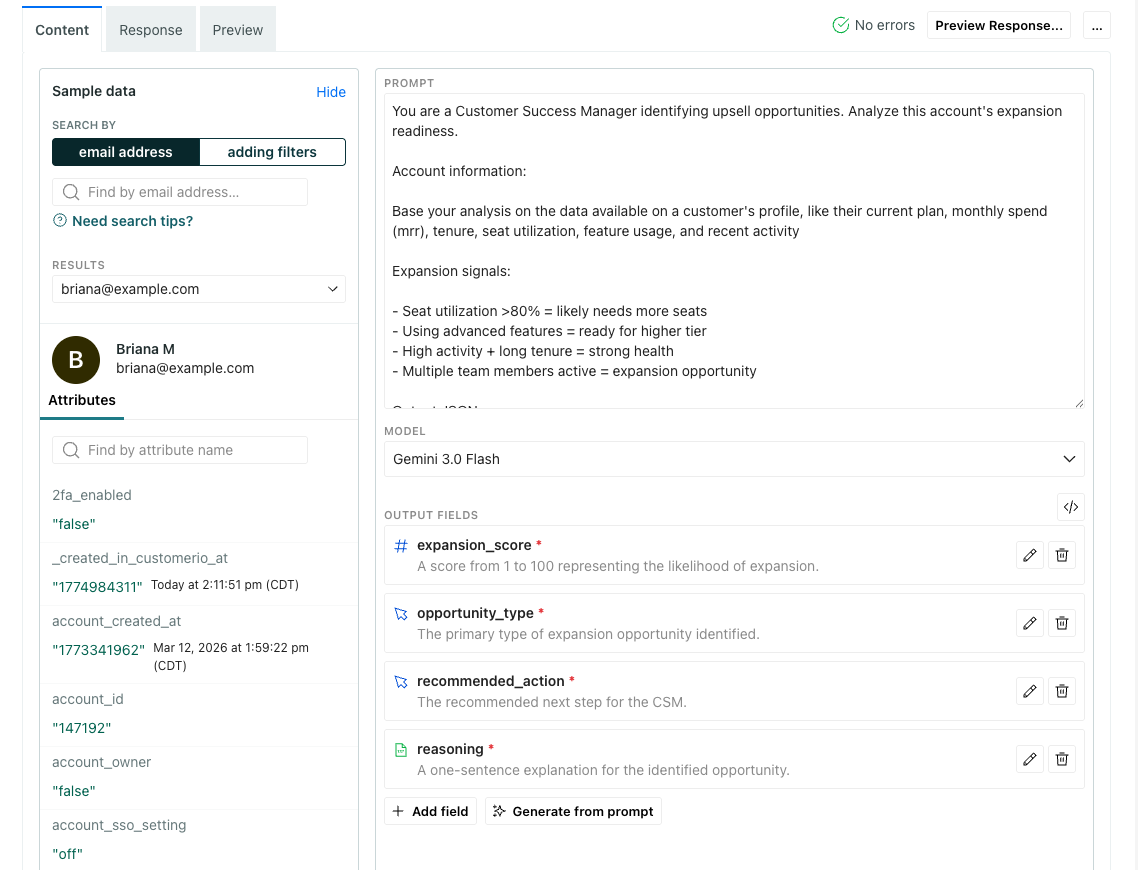Open the briana@example.com results dropdown

pos(198,289)
